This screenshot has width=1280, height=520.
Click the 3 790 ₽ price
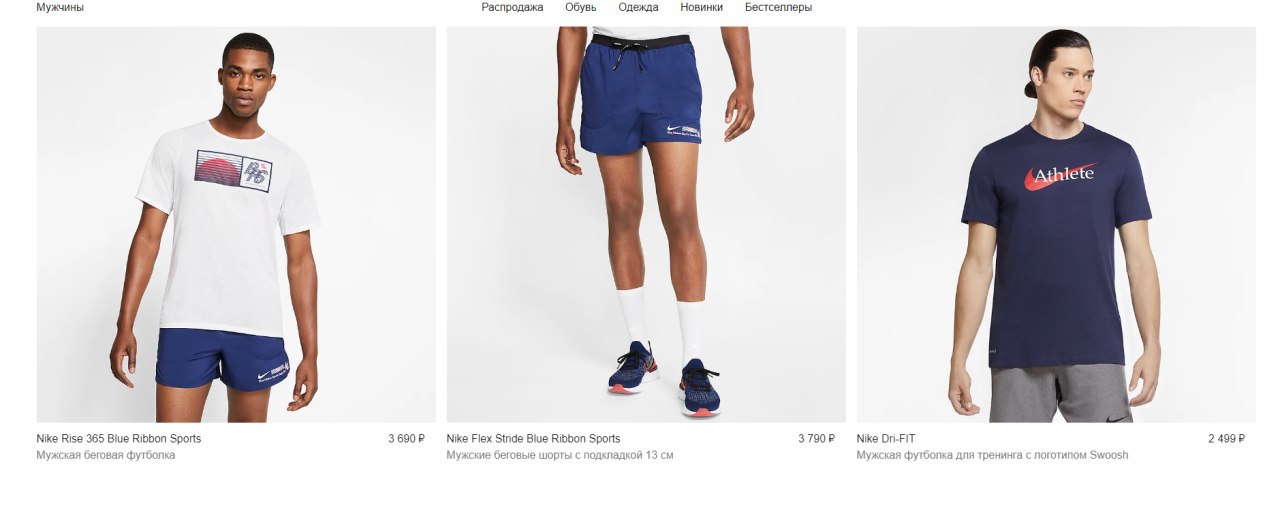coord(817,439)
